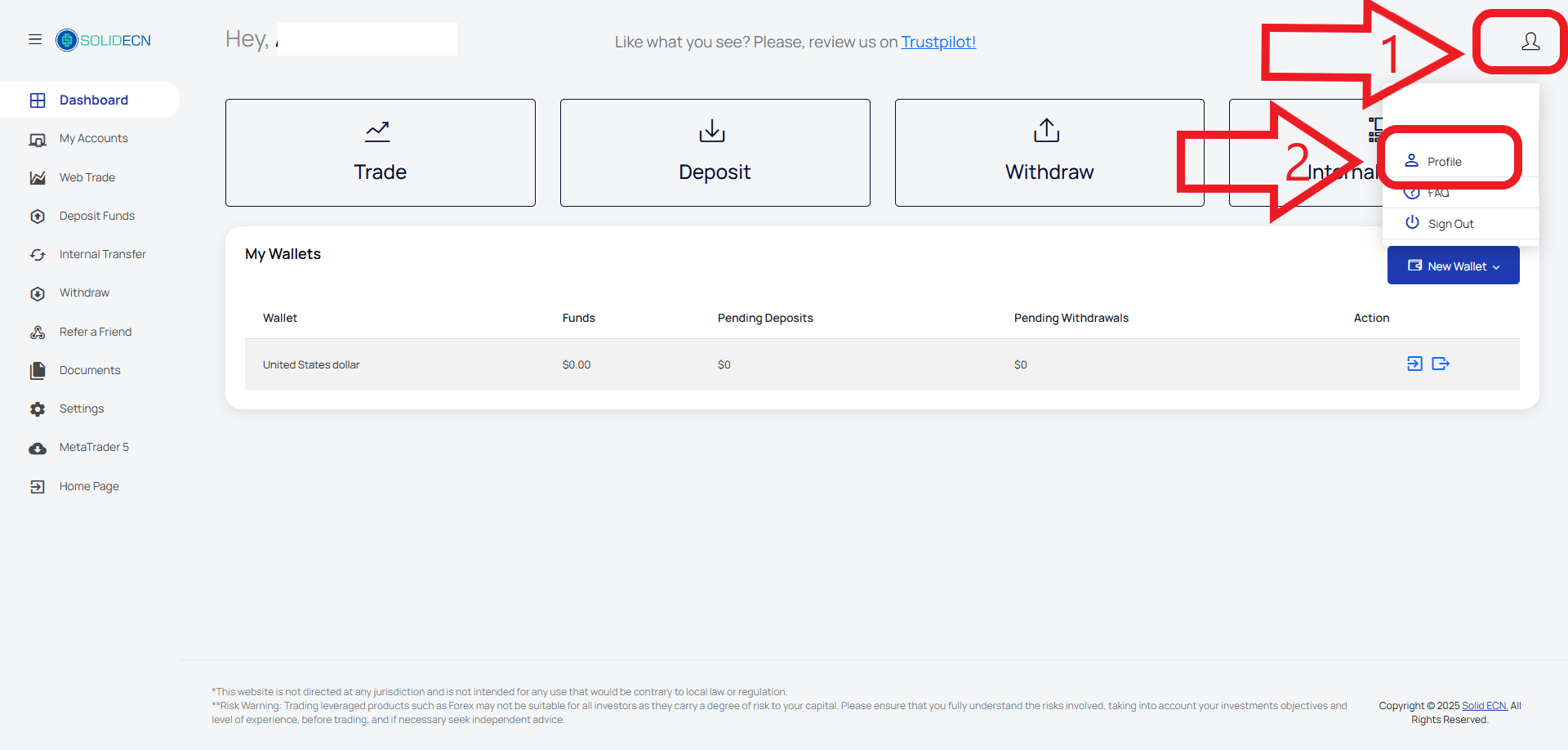Click the user account icon at top right
Image resolution: width=1568 pixels, height=750 pixels.
point(1530,42)
